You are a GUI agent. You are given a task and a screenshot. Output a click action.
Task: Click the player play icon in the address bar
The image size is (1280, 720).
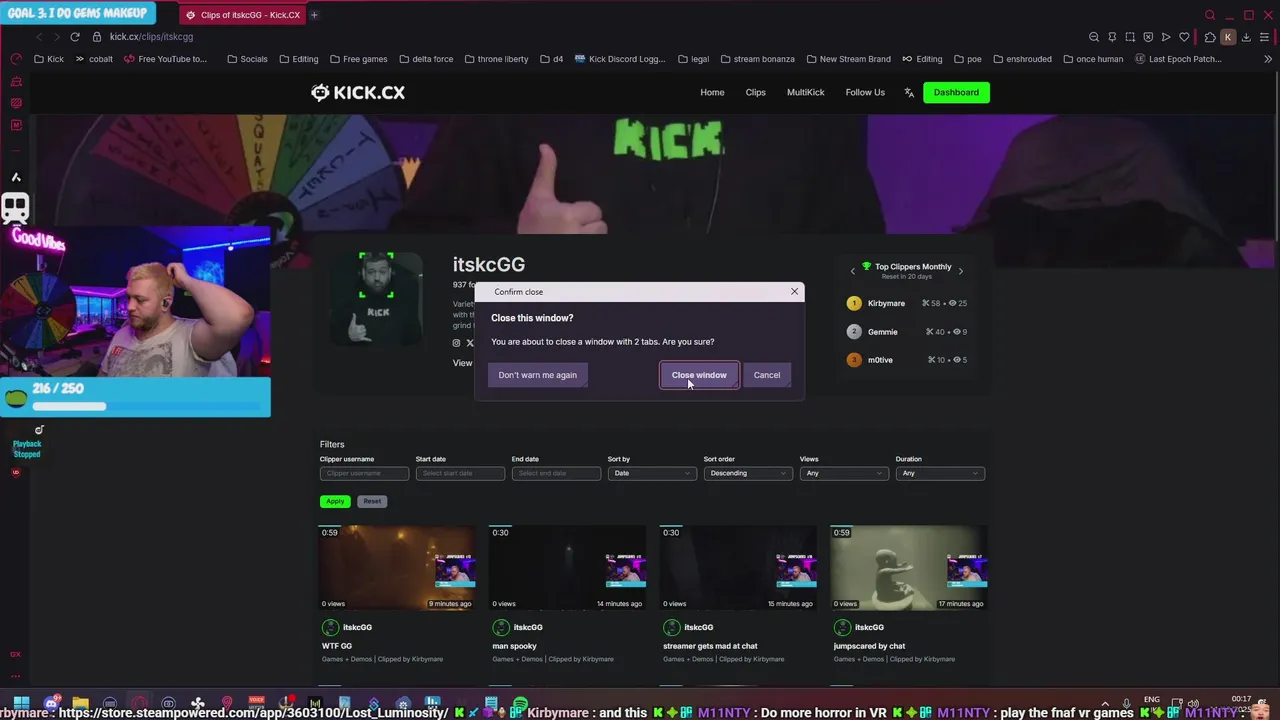(1166, 37)
